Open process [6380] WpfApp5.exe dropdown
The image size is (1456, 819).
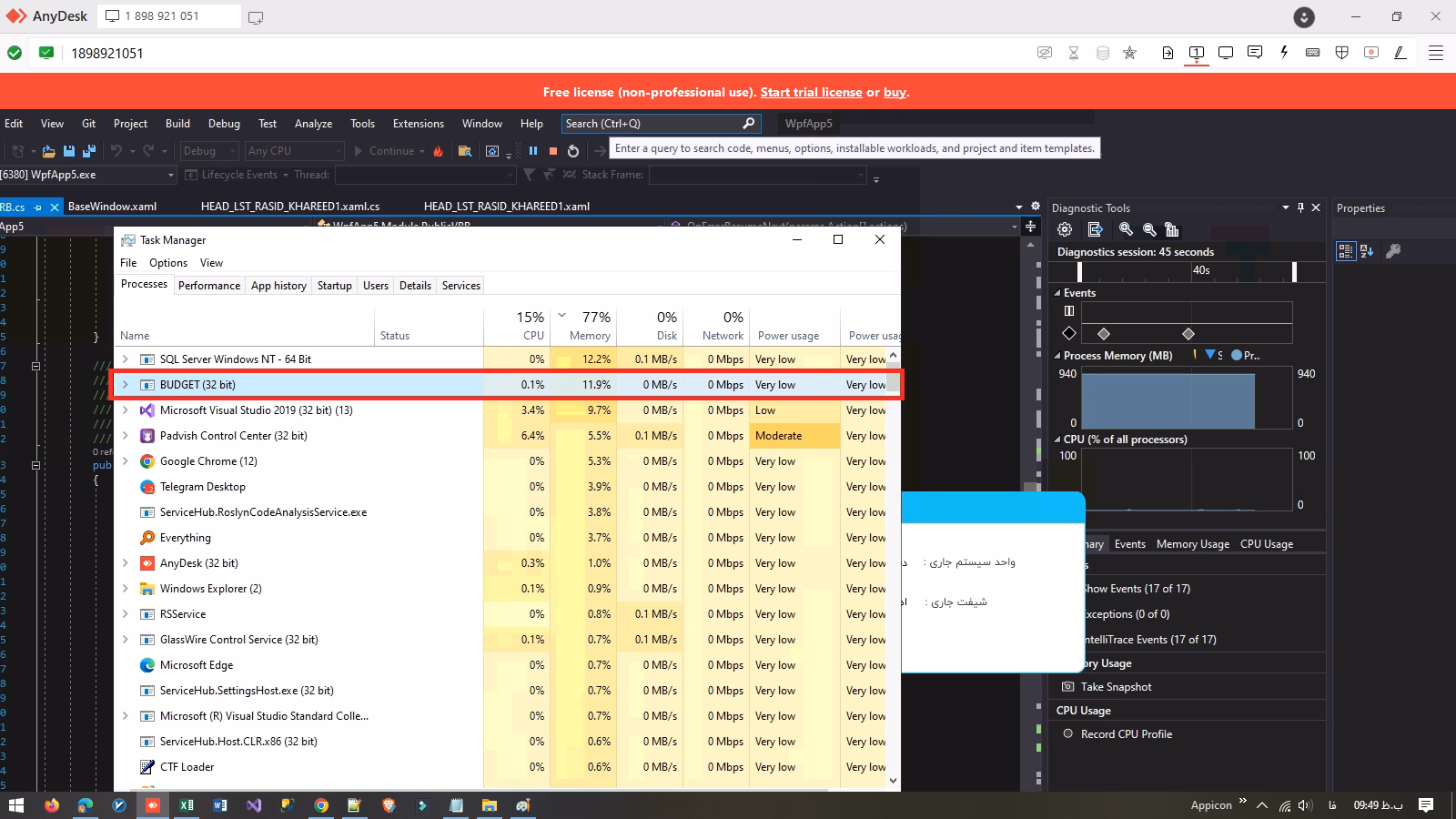[87, 175]
